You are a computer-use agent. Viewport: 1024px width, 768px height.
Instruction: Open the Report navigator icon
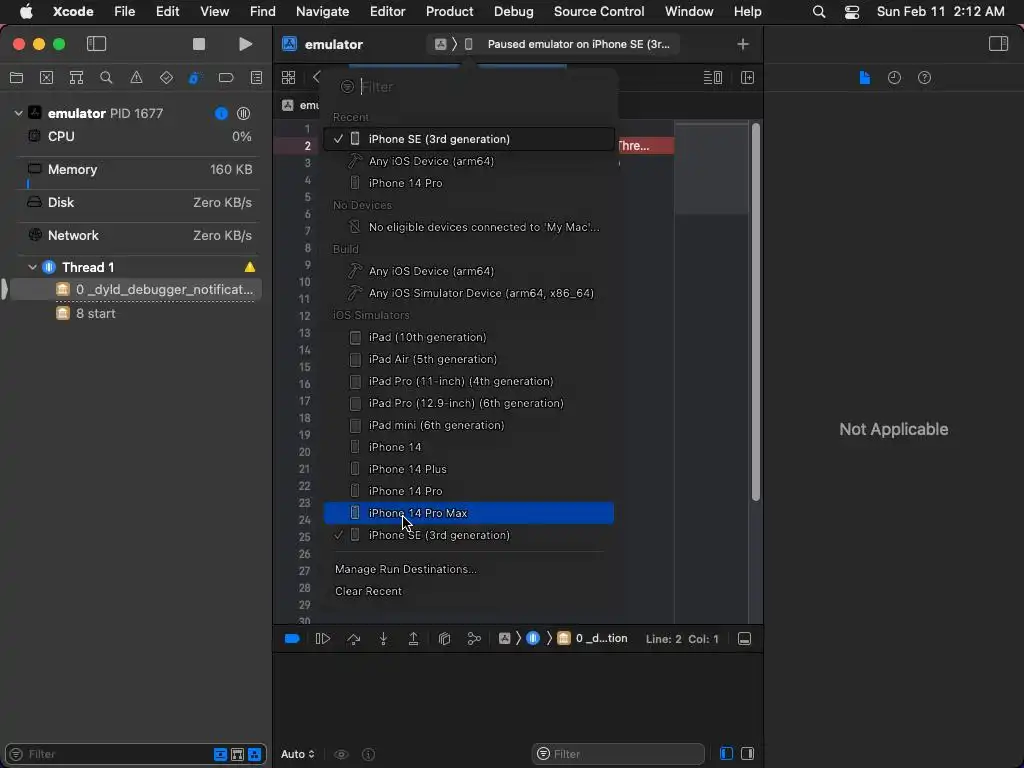point(256,78)
